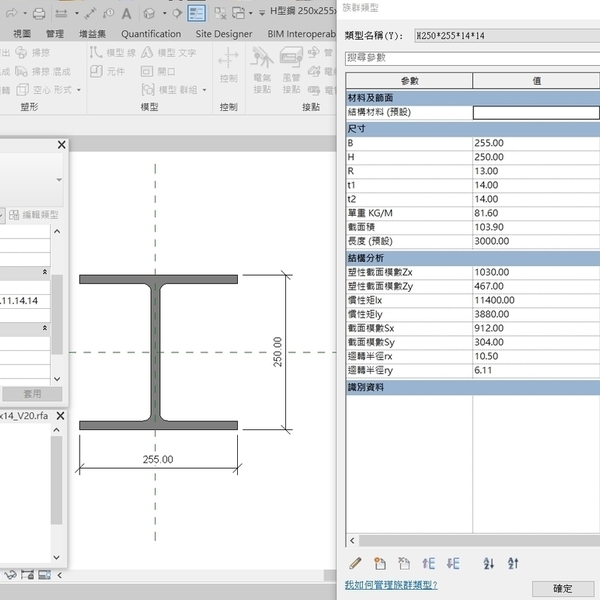Viewport: 600px width, 600px height.
Task: Open the 模型群組 dropdown menu
Action: click(x=180, y=90)
